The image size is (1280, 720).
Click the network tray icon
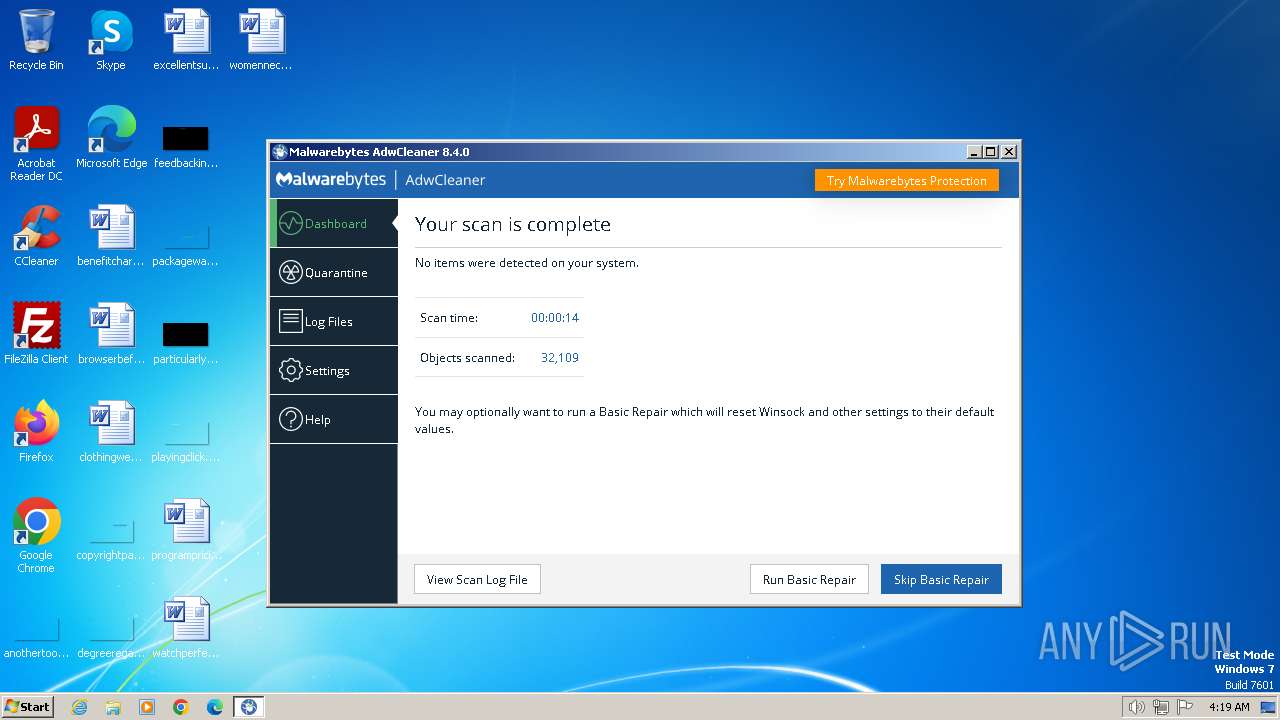point(1161,707)
